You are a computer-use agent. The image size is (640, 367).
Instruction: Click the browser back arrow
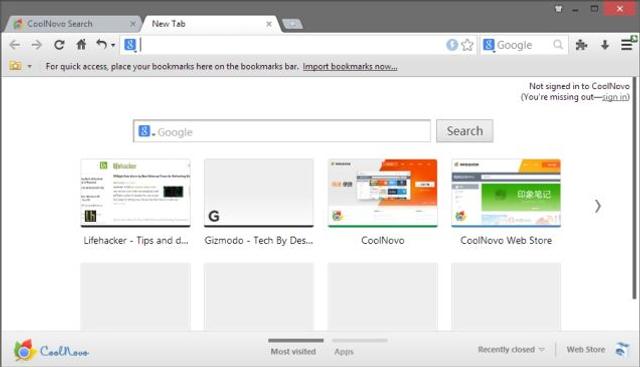pos(15,44)
